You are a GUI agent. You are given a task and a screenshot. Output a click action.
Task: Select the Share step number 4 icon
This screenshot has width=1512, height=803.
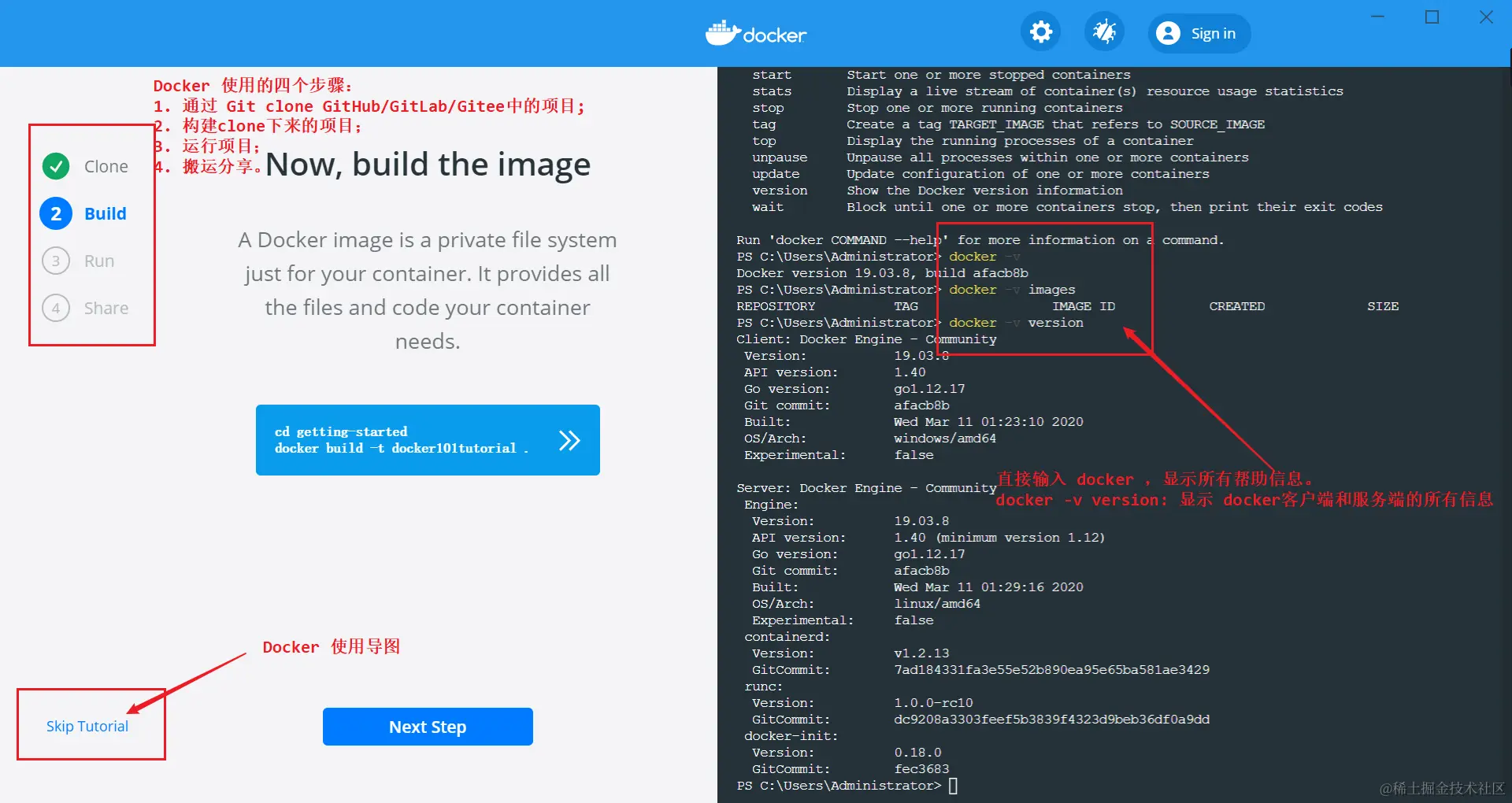click(56, 308)
